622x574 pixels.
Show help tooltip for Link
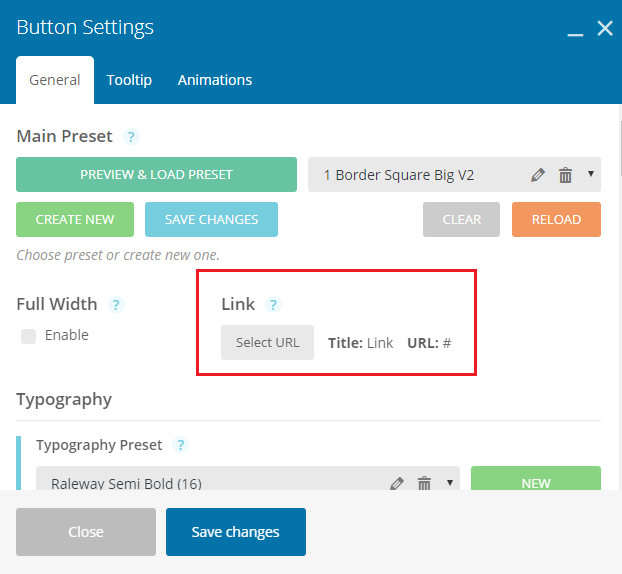tap(273, 305)
